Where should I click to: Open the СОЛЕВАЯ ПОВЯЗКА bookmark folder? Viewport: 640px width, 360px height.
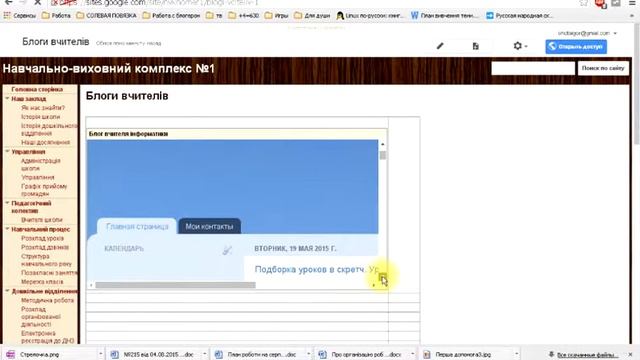107,16
